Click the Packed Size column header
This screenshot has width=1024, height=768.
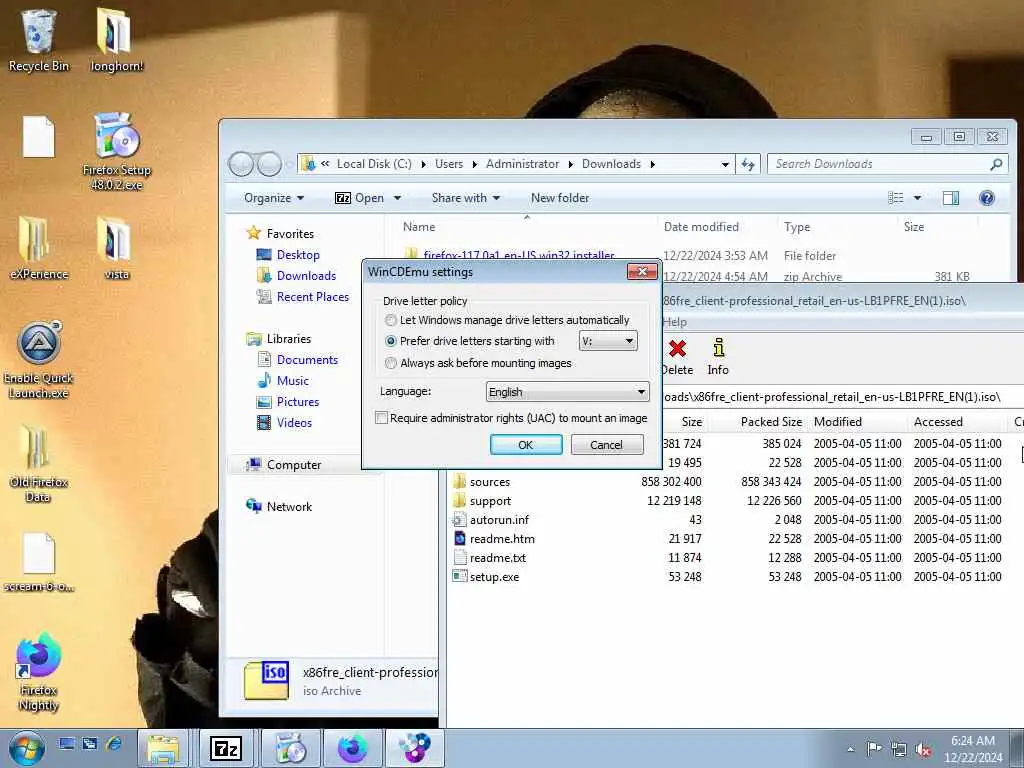(x=771, y=422)
